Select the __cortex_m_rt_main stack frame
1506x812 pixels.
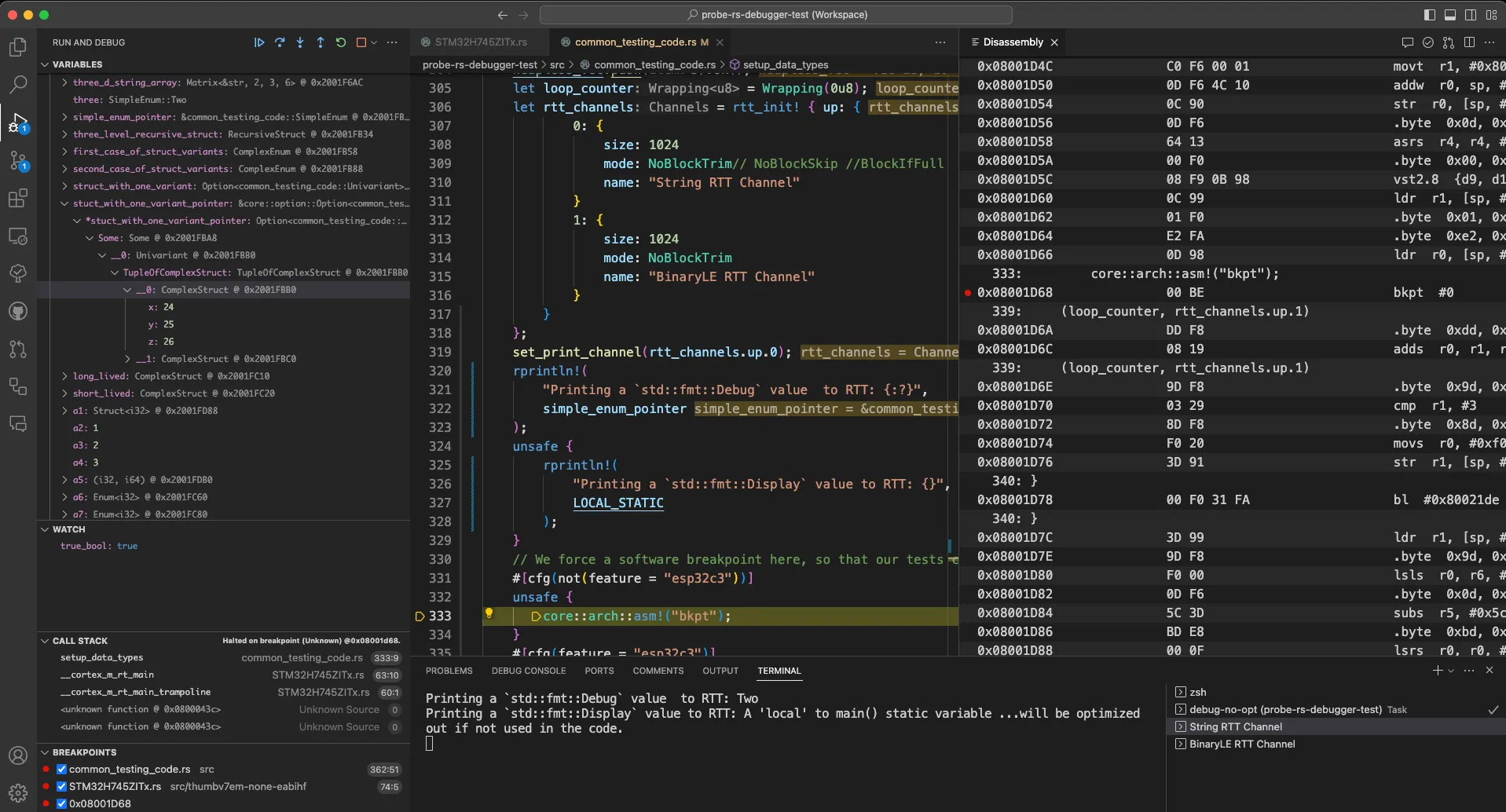click(x=107, y=675)
